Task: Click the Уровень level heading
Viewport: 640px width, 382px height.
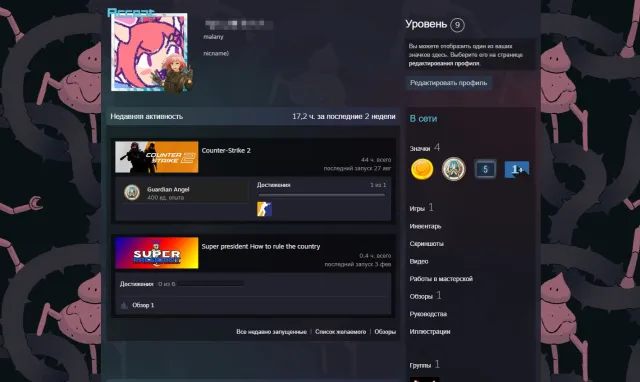Action: coord(426,24)
